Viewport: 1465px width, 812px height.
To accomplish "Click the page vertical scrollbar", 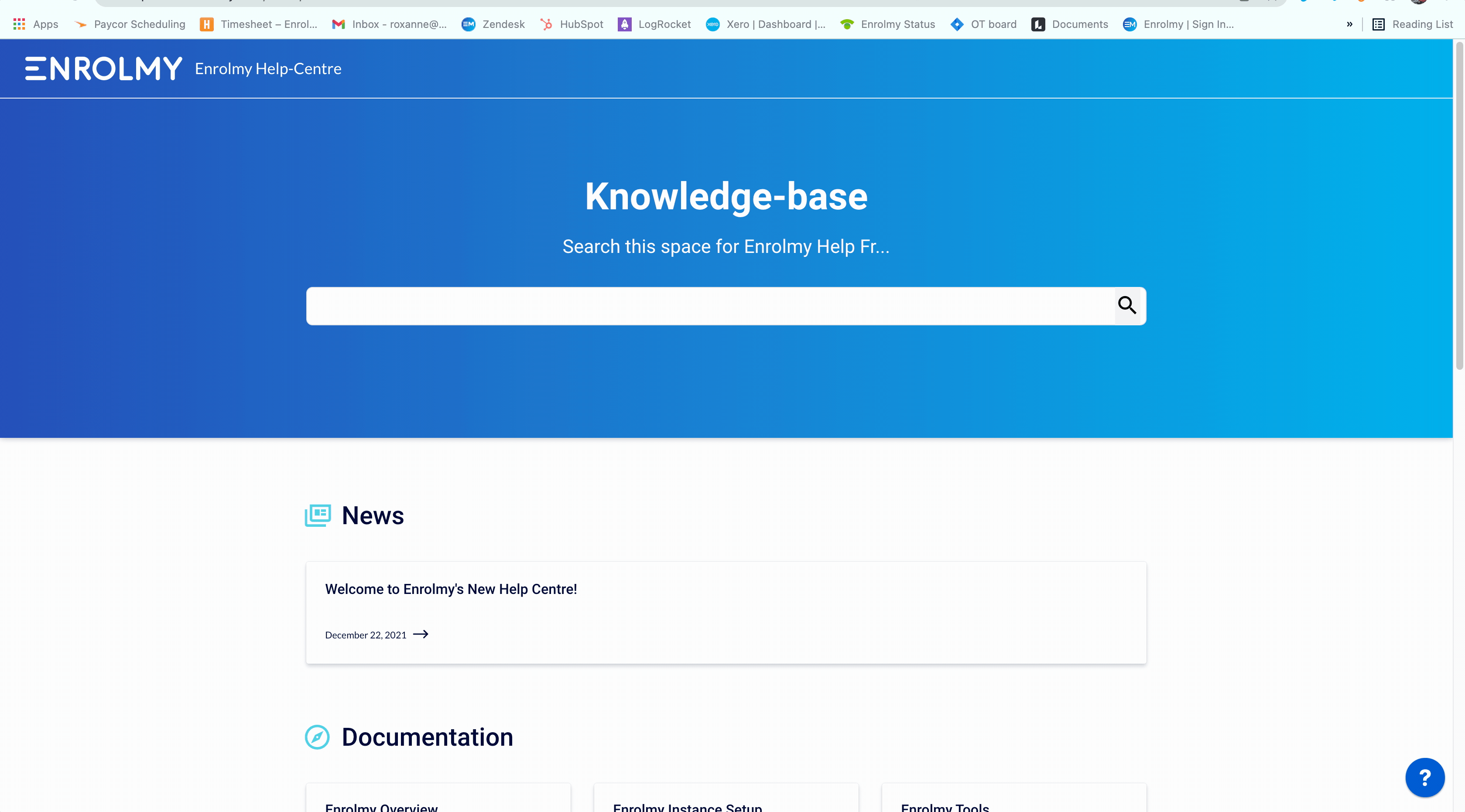I will pos(1459,206).
